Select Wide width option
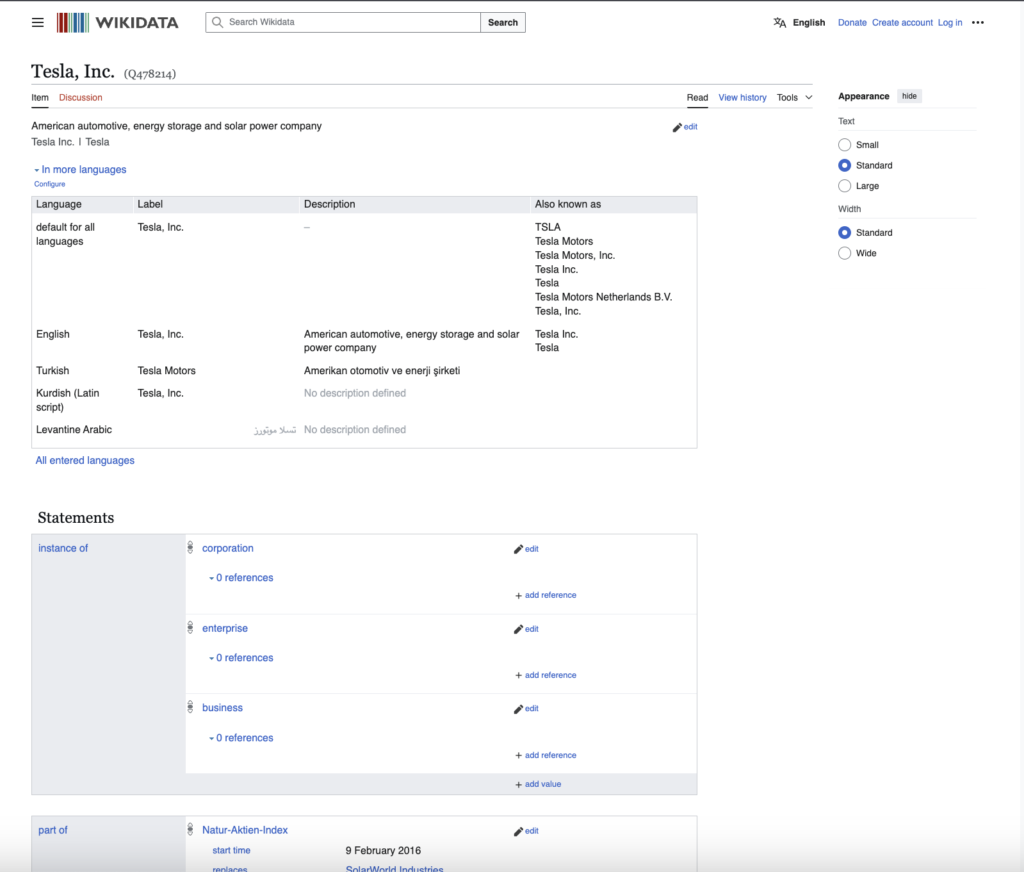Image resolution: width=1024 pixels, height=872 pixels. pos(844,253)
